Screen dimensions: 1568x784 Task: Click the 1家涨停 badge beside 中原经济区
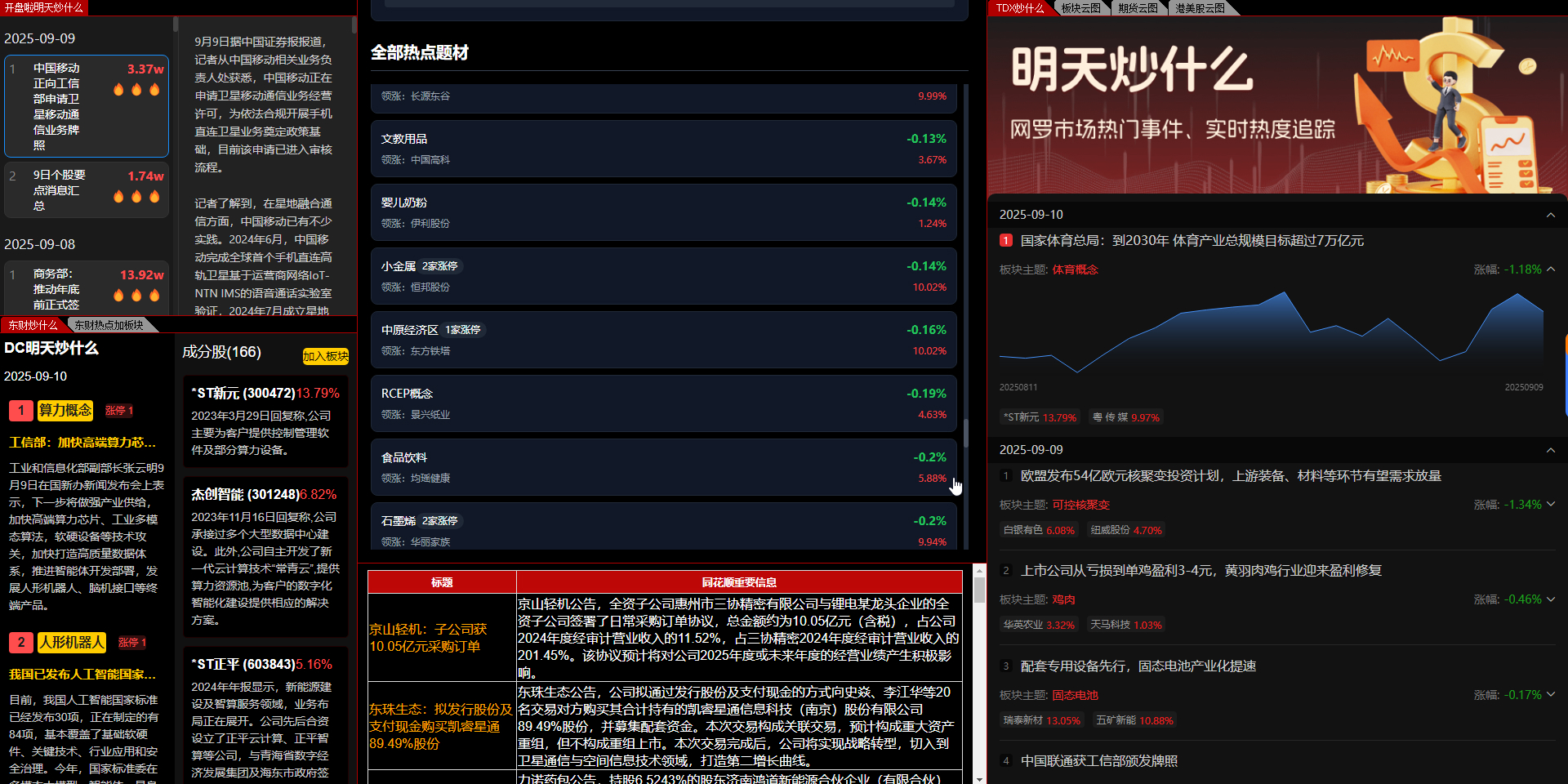[x=462, y=330]
